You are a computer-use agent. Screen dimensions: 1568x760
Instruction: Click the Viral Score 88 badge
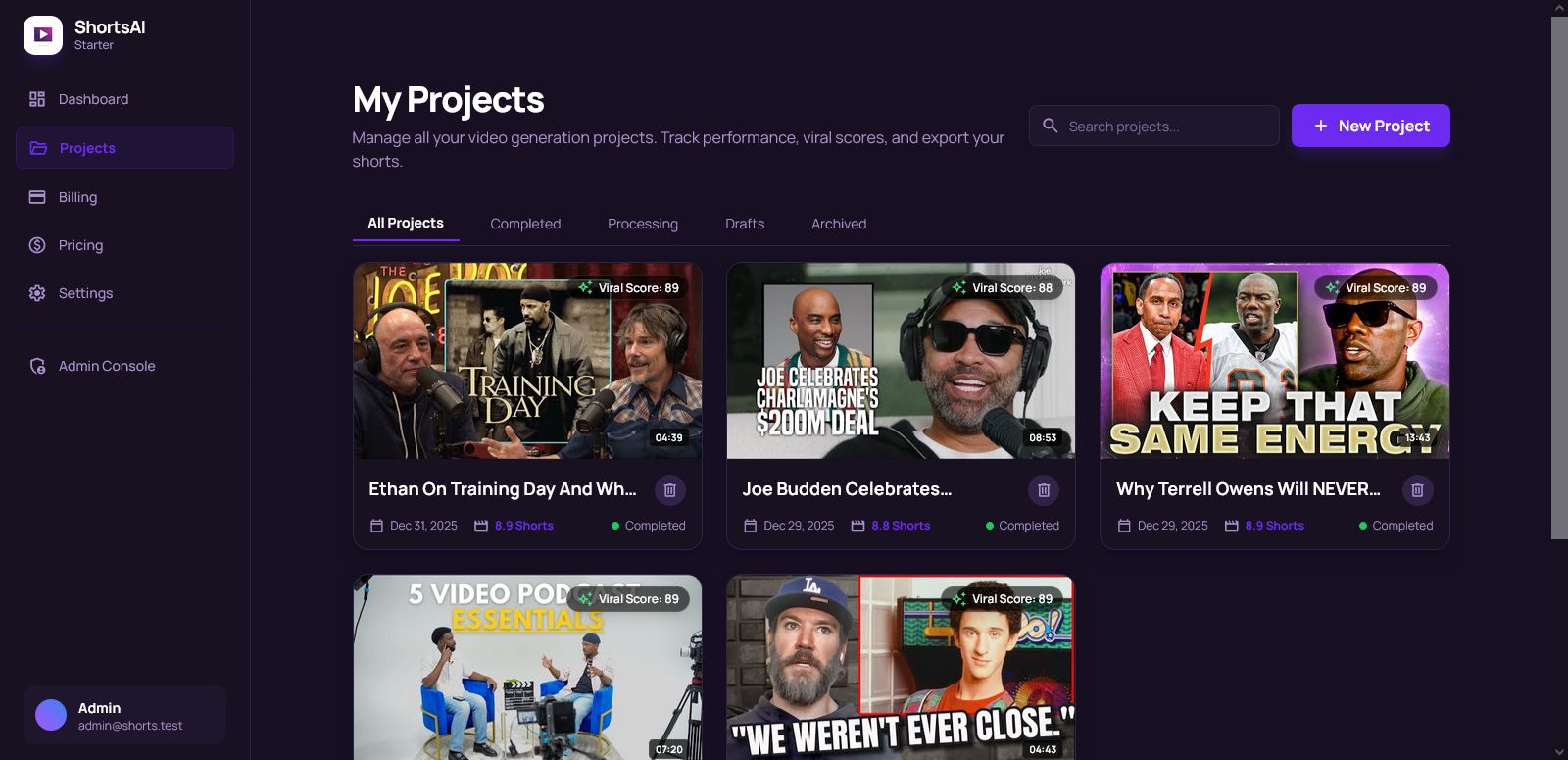click(1003, 288)
